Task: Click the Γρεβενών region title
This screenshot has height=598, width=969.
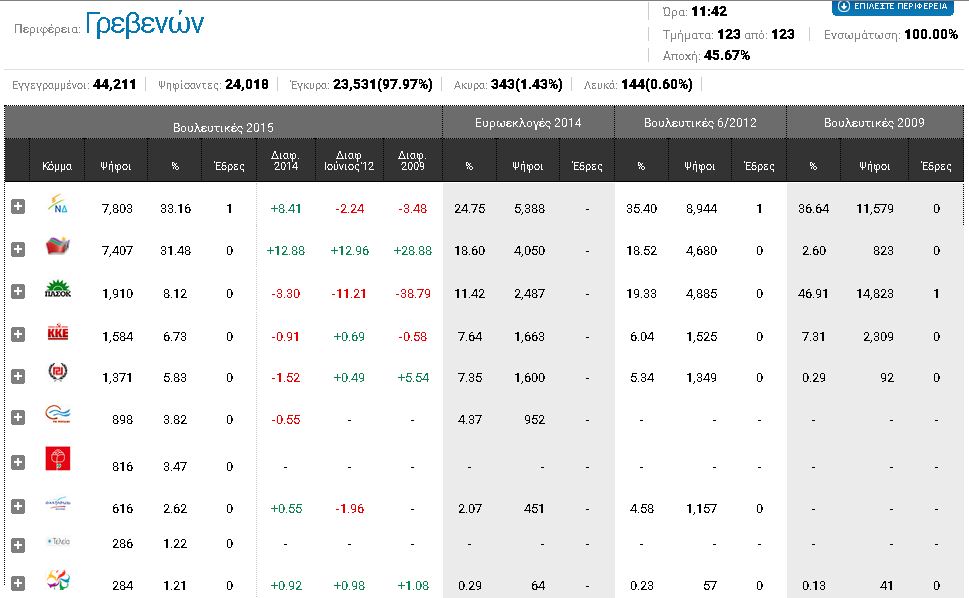Action: point(145,26)
